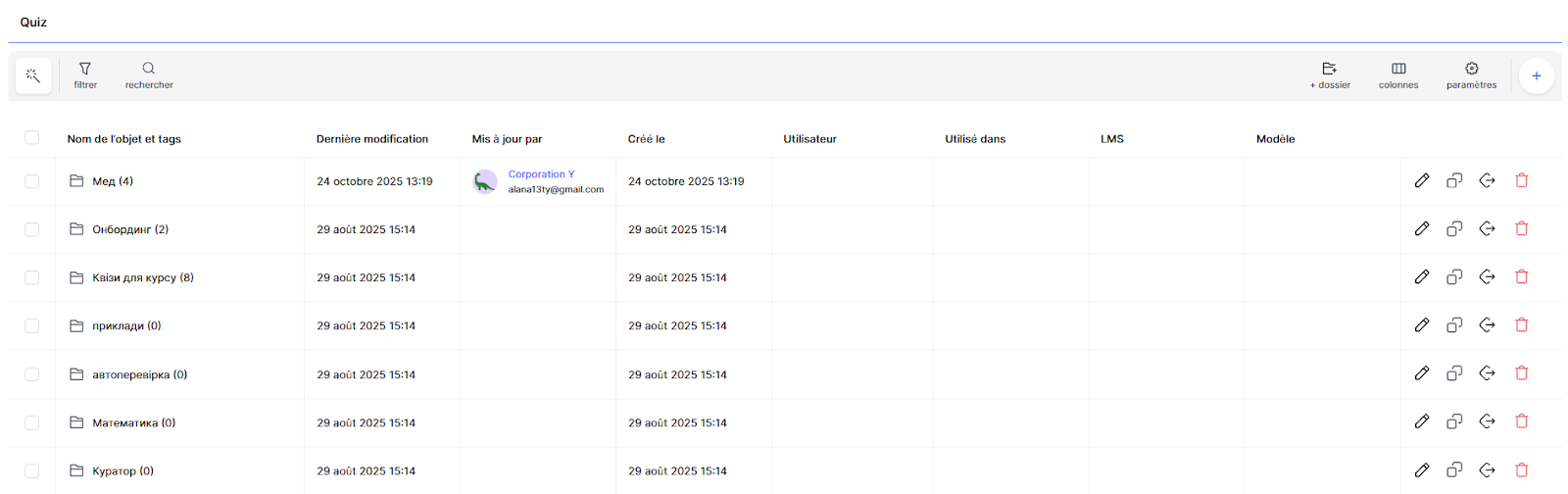The height and width of the screenshot is (494, 1568).
Task: Tick the Математика row checkbox
Action: (32, 422)
